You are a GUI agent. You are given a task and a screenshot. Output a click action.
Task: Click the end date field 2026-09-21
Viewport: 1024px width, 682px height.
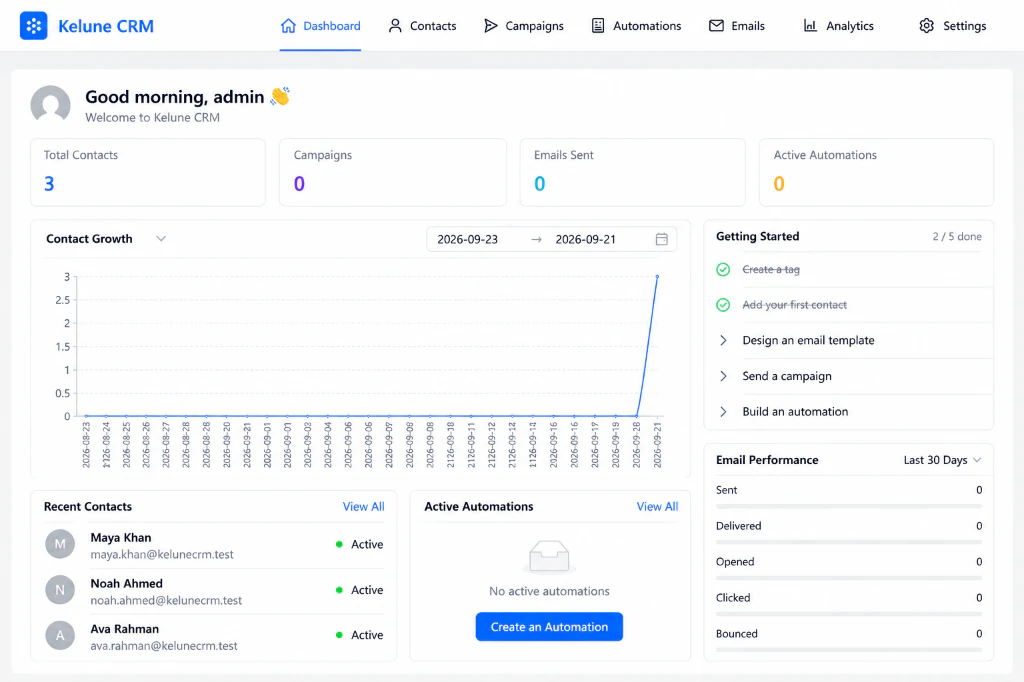(586, 239)
